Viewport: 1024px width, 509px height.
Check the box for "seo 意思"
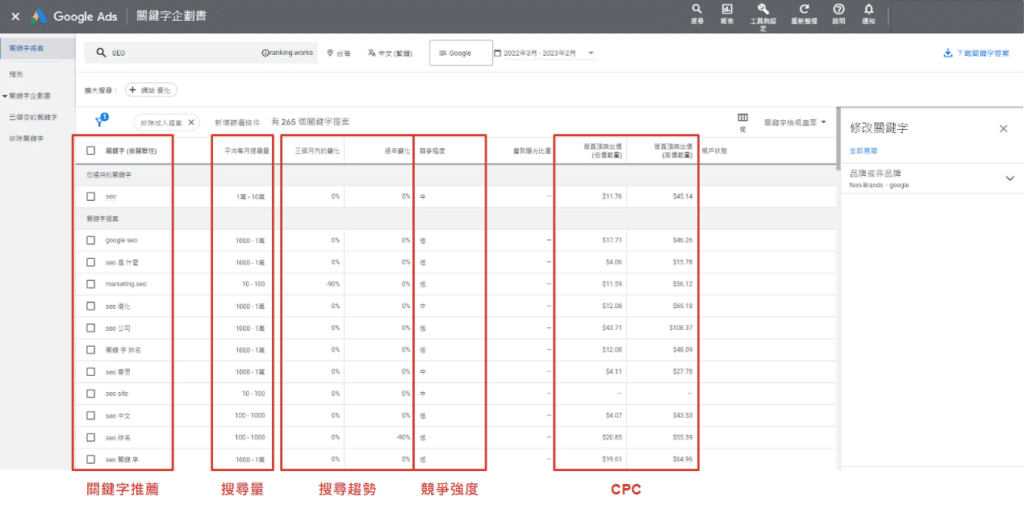pos(91,372)
